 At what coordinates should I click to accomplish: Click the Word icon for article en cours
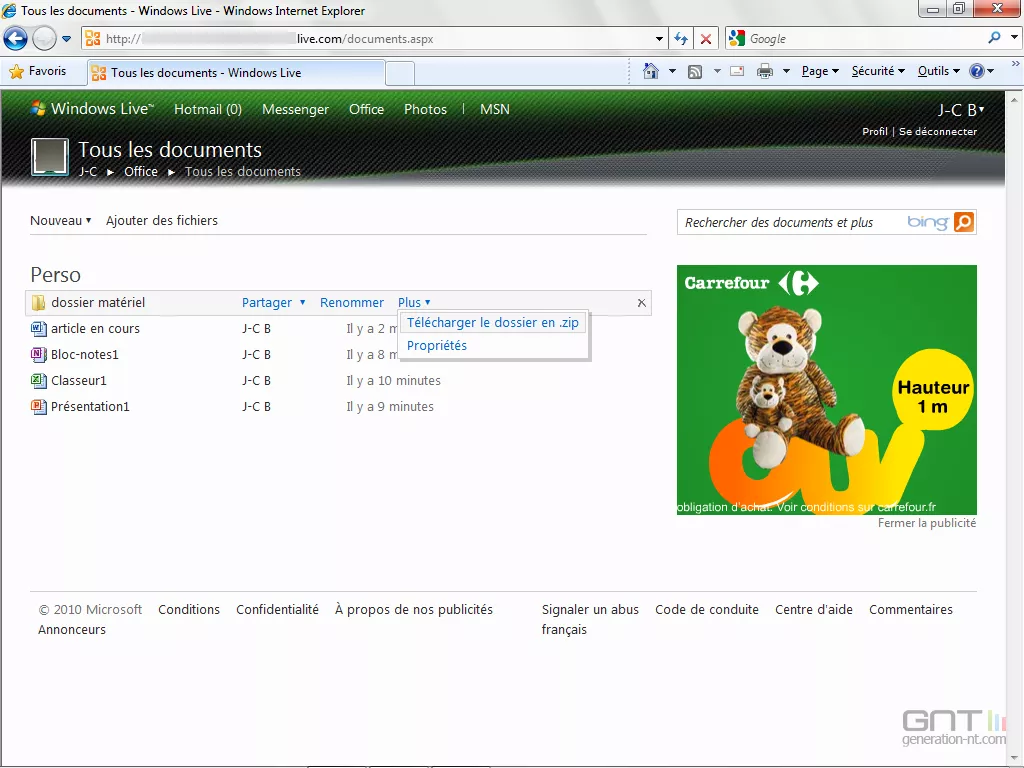point(39,328)
